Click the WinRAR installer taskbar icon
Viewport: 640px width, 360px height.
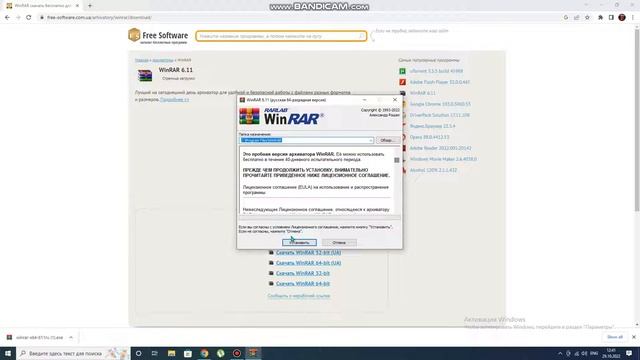[x=253, y=353]
